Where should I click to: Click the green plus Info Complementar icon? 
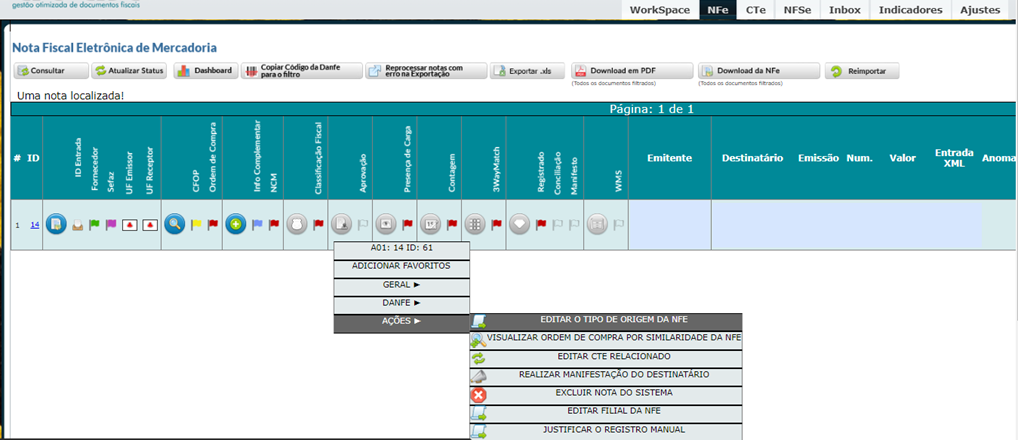pyautogui.click(x=235, y=225)
